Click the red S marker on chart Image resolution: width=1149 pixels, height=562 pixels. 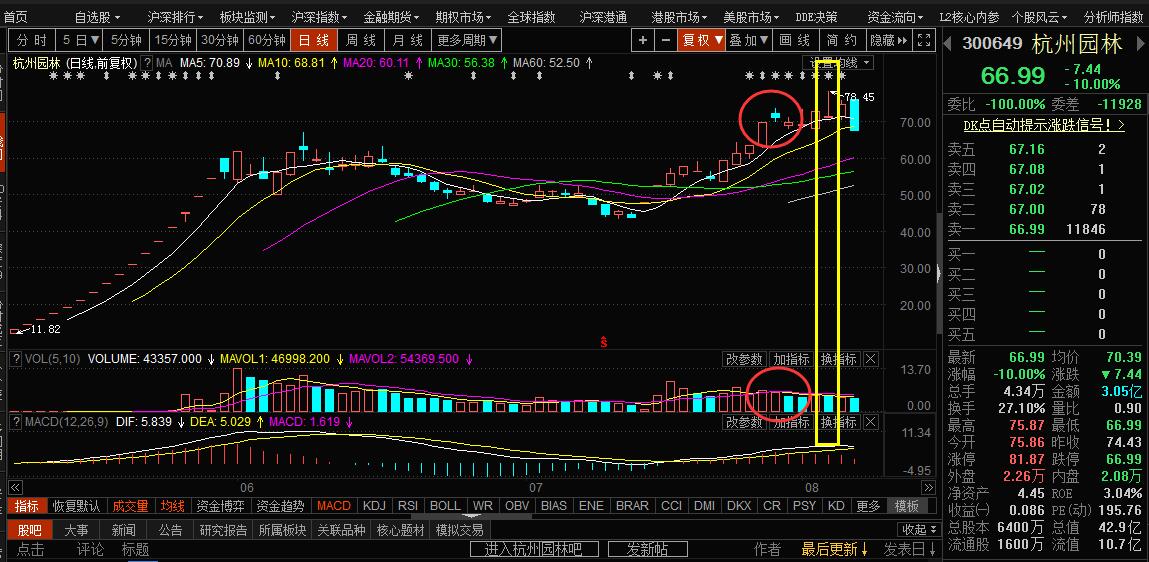[604, 341]
